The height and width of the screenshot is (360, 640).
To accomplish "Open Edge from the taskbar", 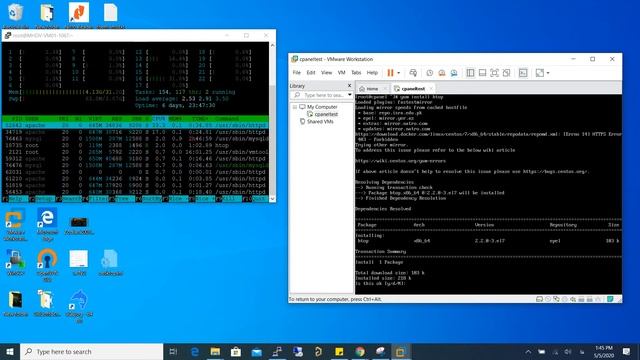I will pos(195,351).
